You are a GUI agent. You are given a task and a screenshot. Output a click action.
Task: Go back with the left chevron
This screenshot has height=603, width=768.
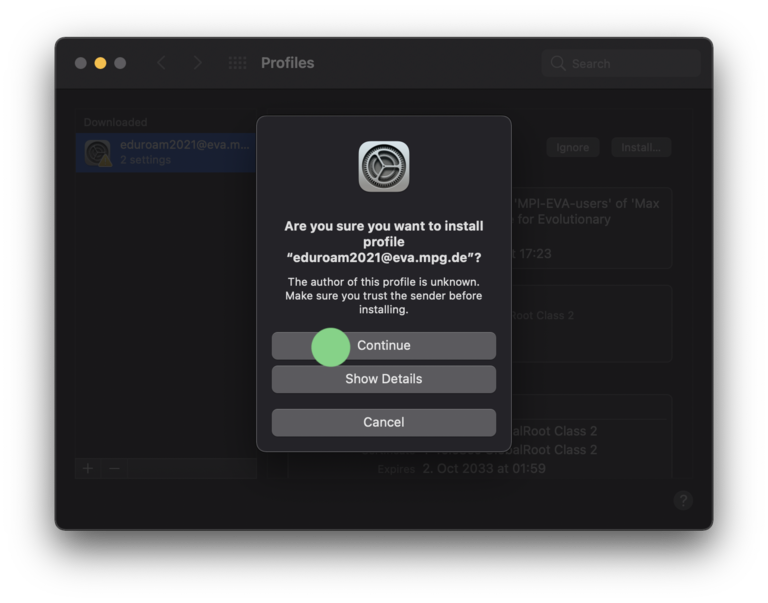tap(162, 63)
